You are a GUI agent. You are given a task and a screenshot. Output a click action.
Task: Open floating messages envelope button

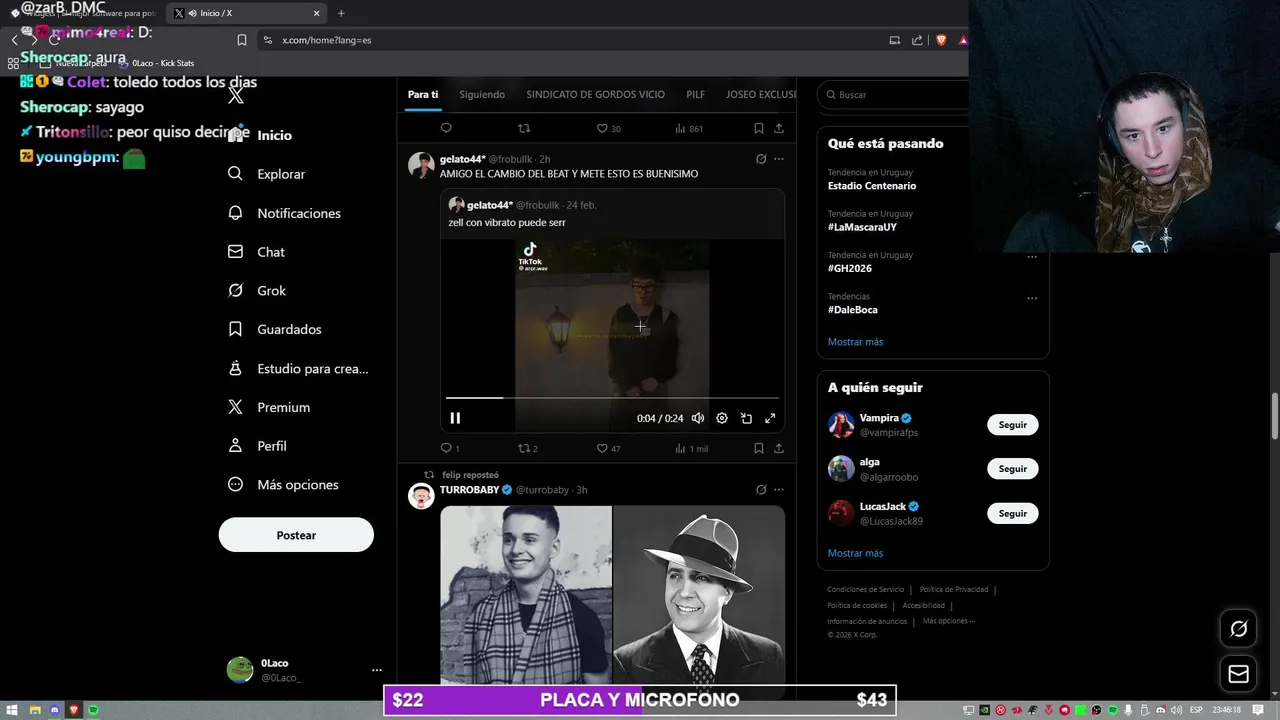pos(1238,674)
